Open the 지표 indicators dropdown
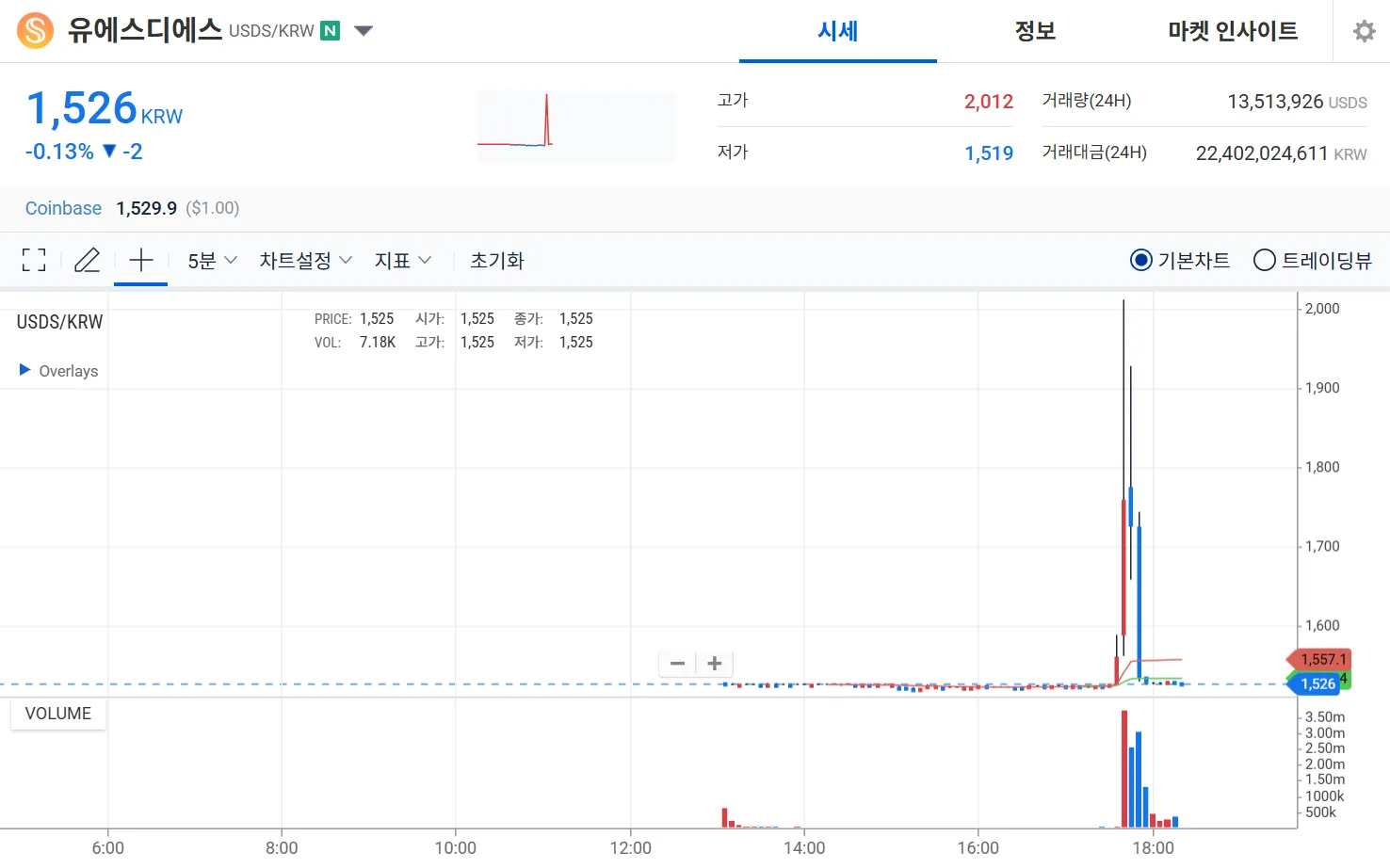The height and width of the screenshot is (868, 1390). point(402,261)
